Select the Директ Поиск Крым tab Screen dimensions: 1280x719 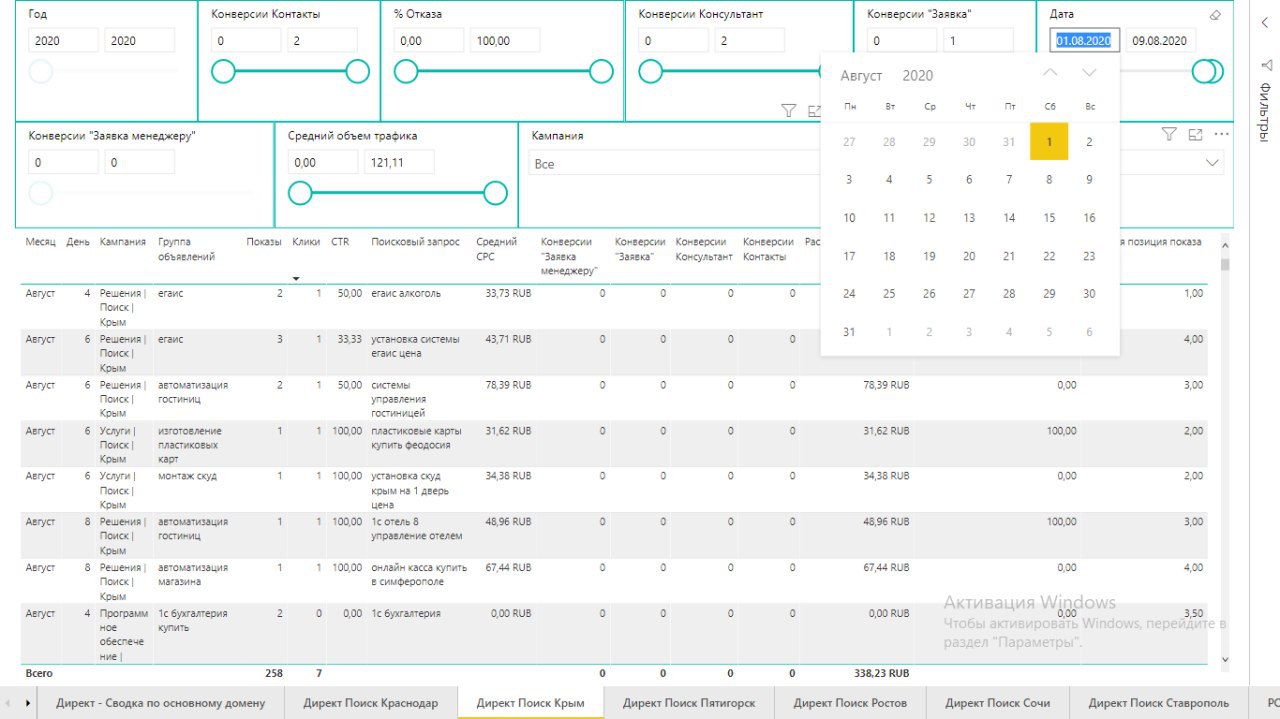(531, 703)
